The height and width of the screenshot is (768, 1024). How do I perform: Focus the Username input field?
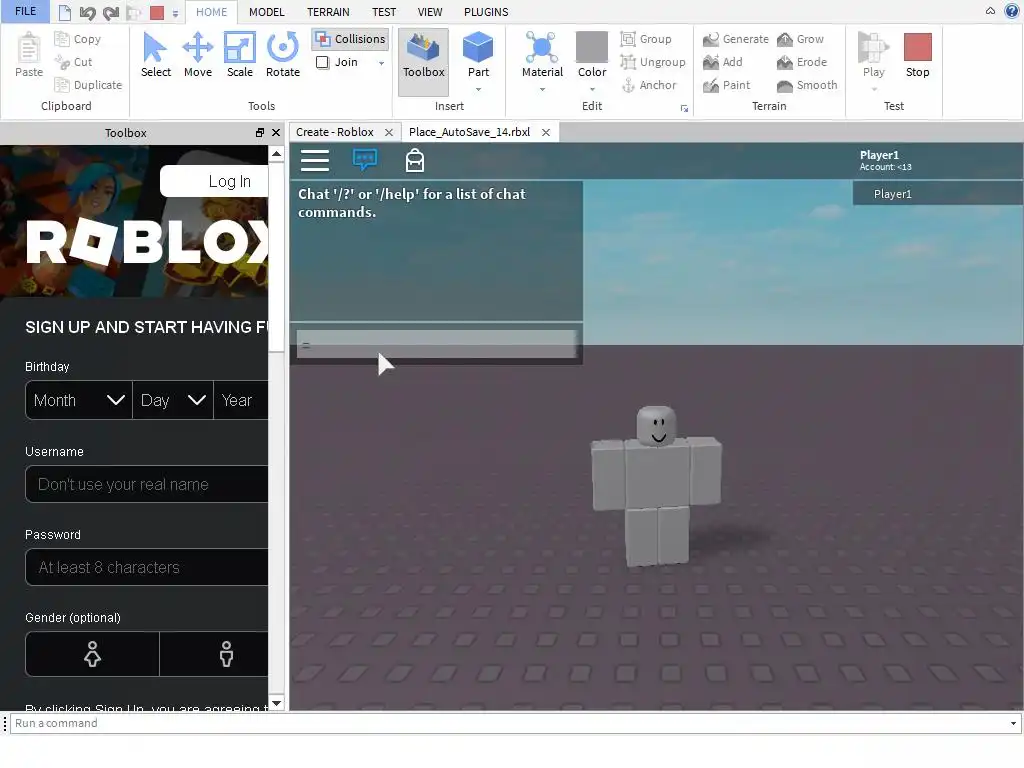(147, 484)
